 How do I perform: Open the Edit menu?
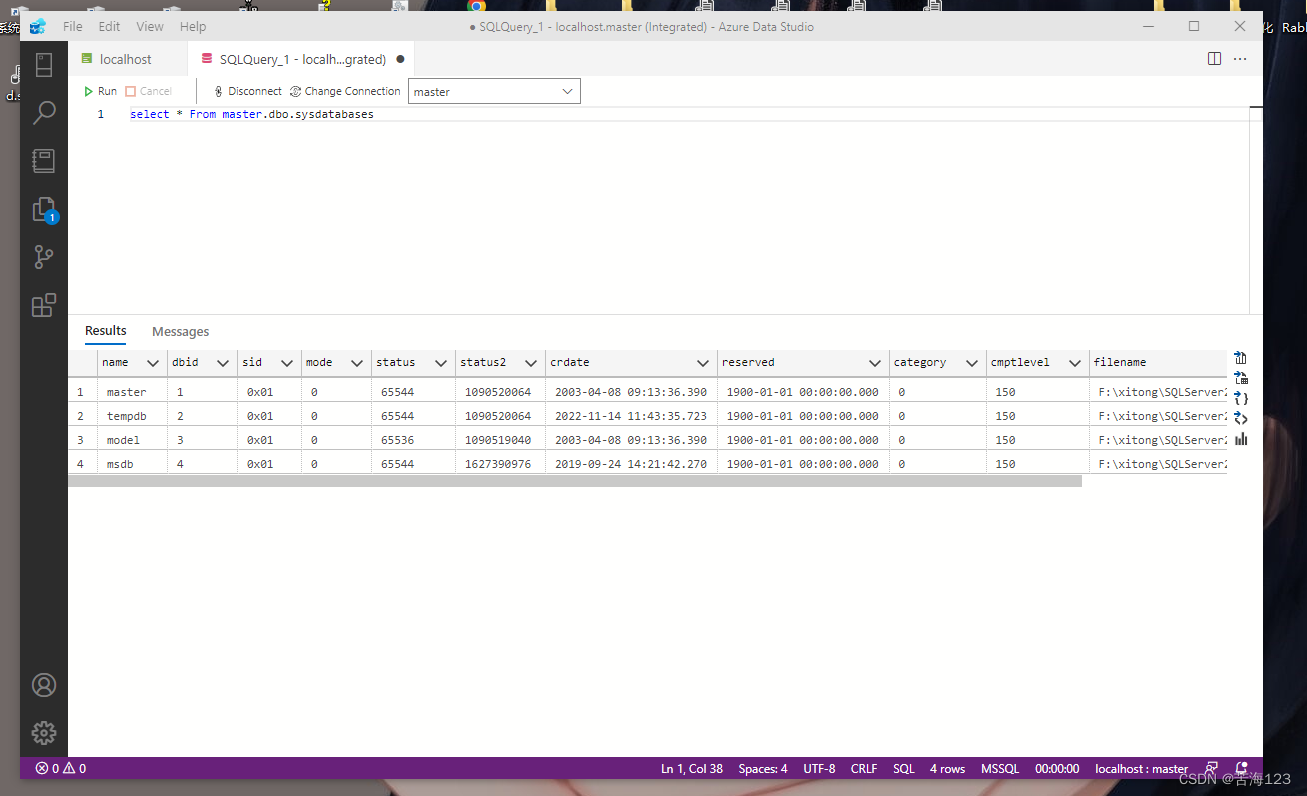pyautogui.click(x=109, y=27)
